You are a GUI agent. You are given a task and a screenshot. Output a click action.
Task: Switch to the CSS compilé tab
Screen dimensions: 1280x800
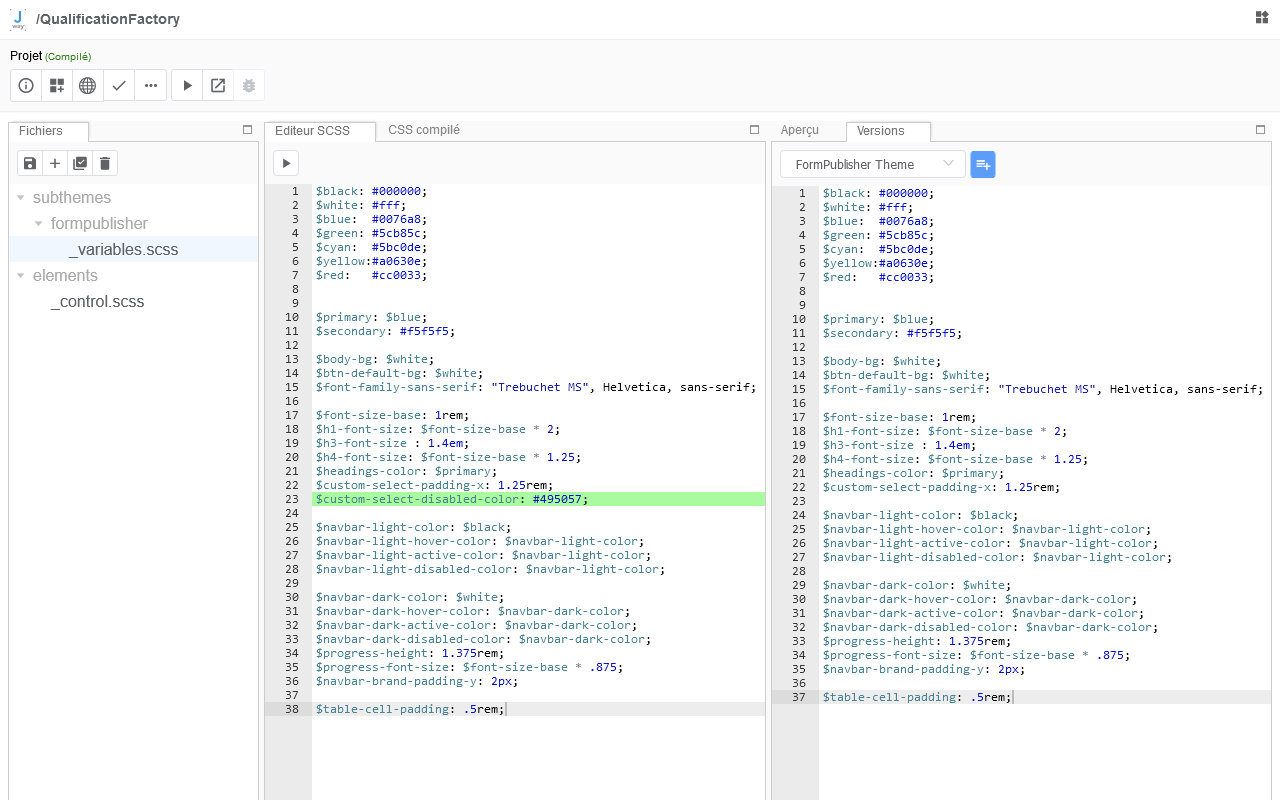(423, 129)
